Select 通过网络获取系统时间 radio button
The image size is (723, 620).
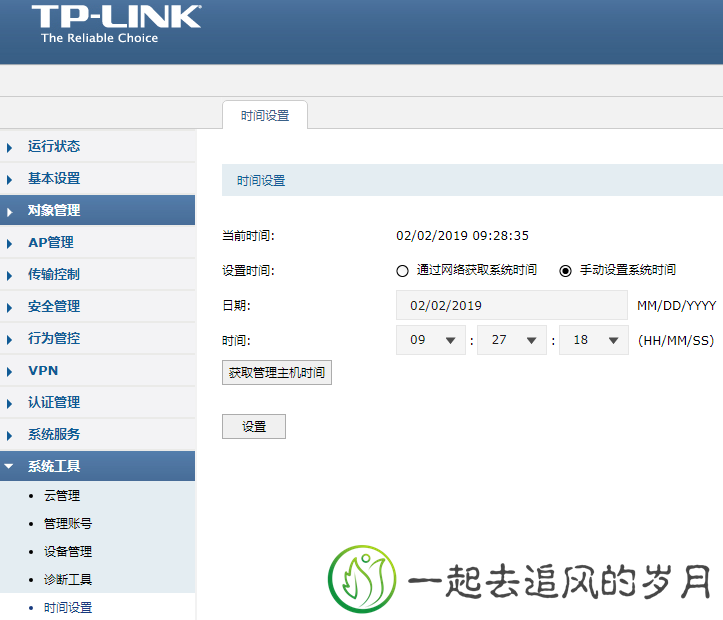[402, 271]
